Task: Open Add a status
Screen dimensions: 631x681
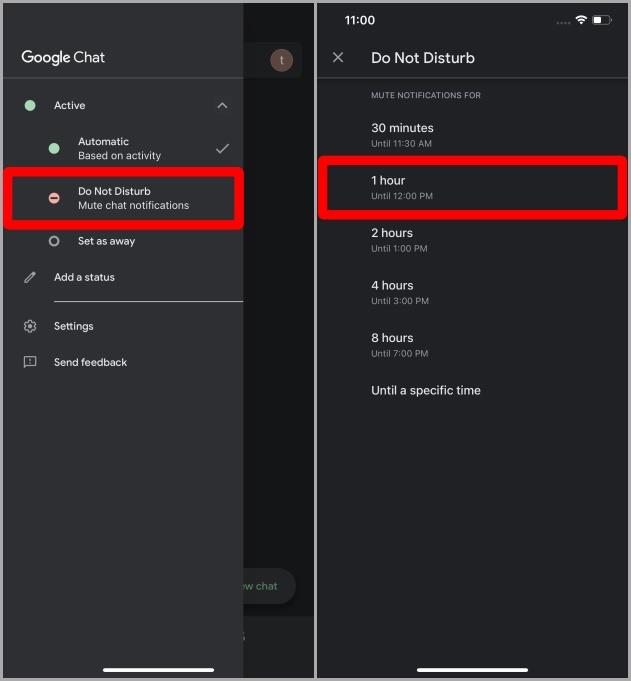Action: coord(123,277)
